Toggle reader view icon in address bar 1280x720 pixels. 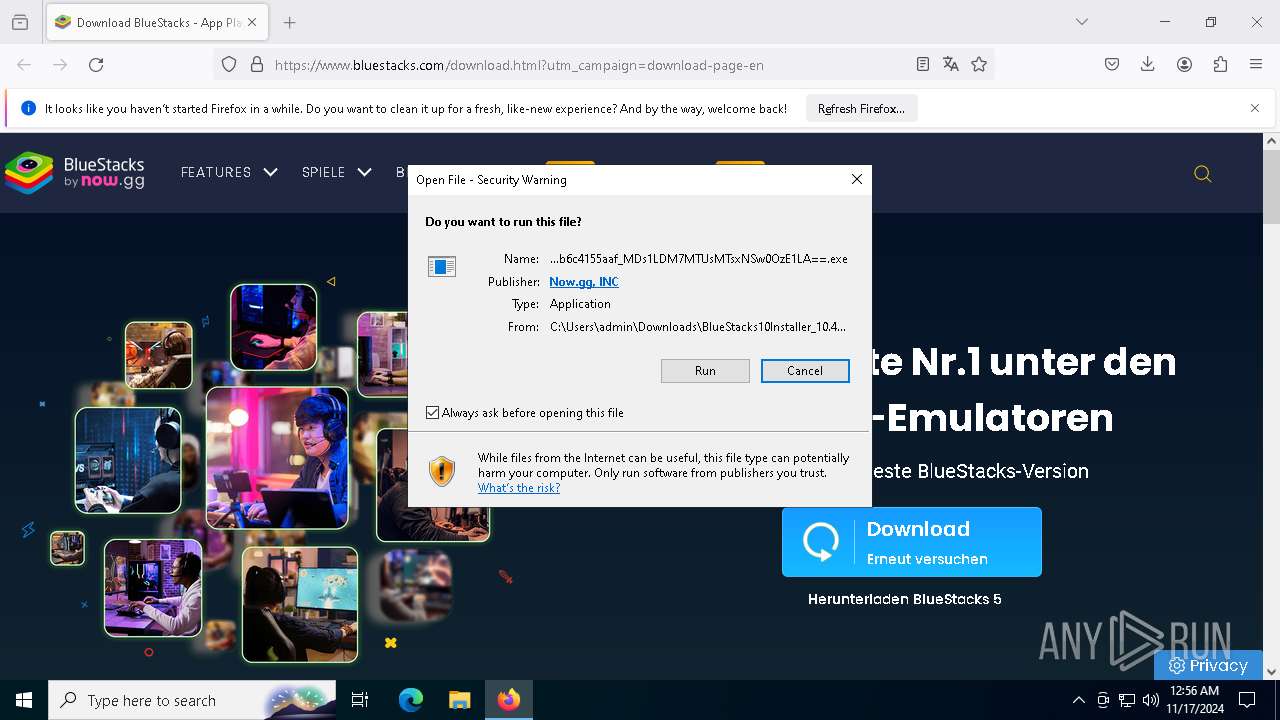(923, 65)
